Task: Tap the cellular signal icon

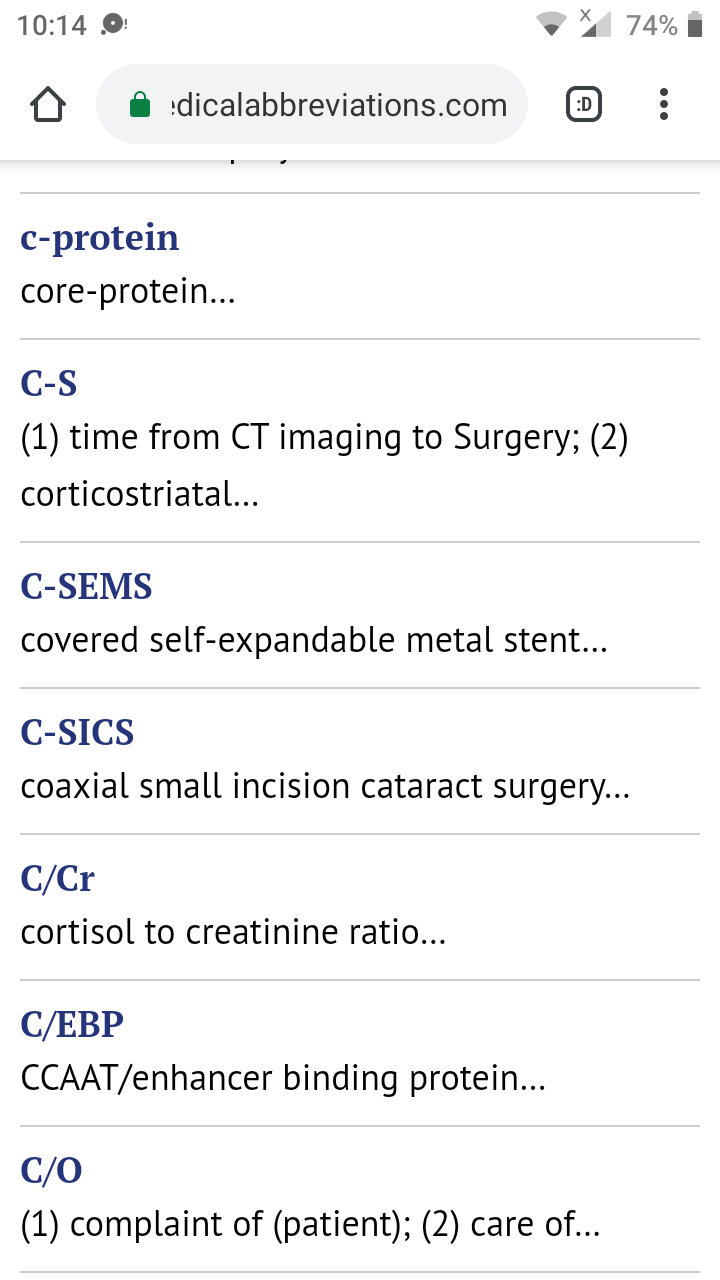Action: 596,24
